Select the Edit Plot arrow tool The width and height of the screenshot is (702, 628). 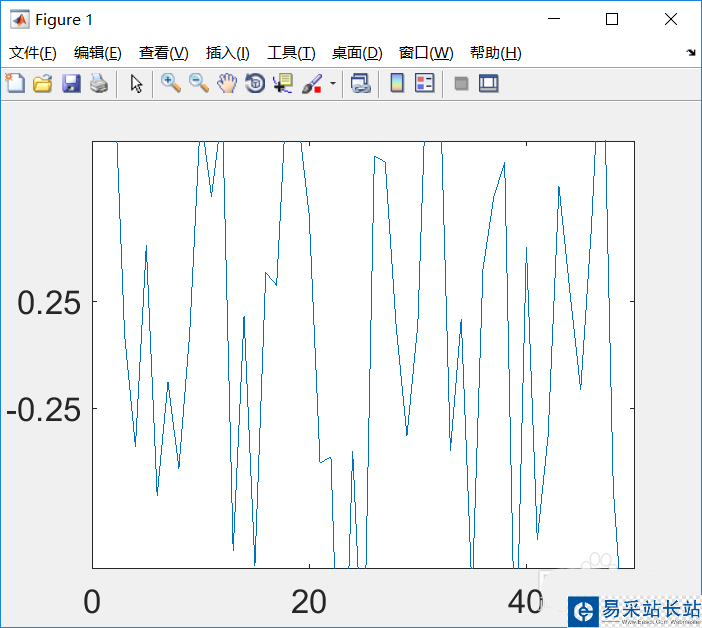tap(136, 84)
